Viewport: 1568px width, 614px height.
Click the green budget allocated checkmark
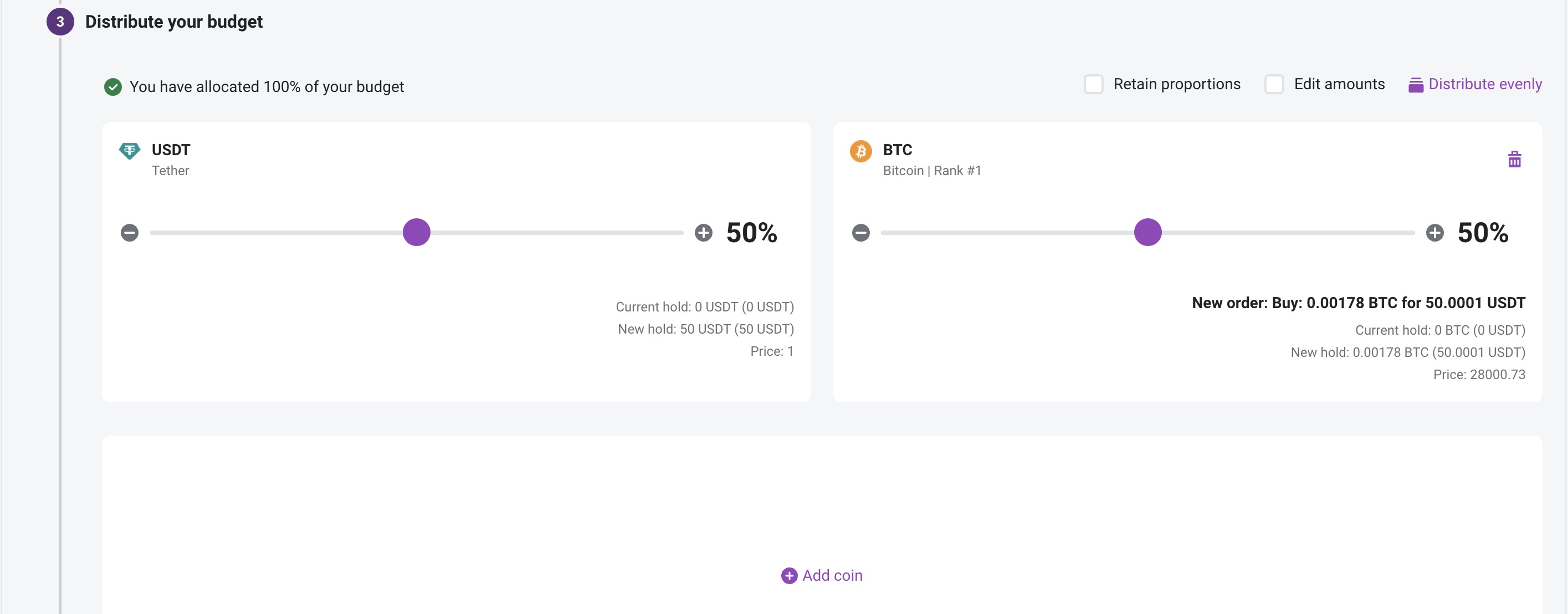click(x=112, y=87)
